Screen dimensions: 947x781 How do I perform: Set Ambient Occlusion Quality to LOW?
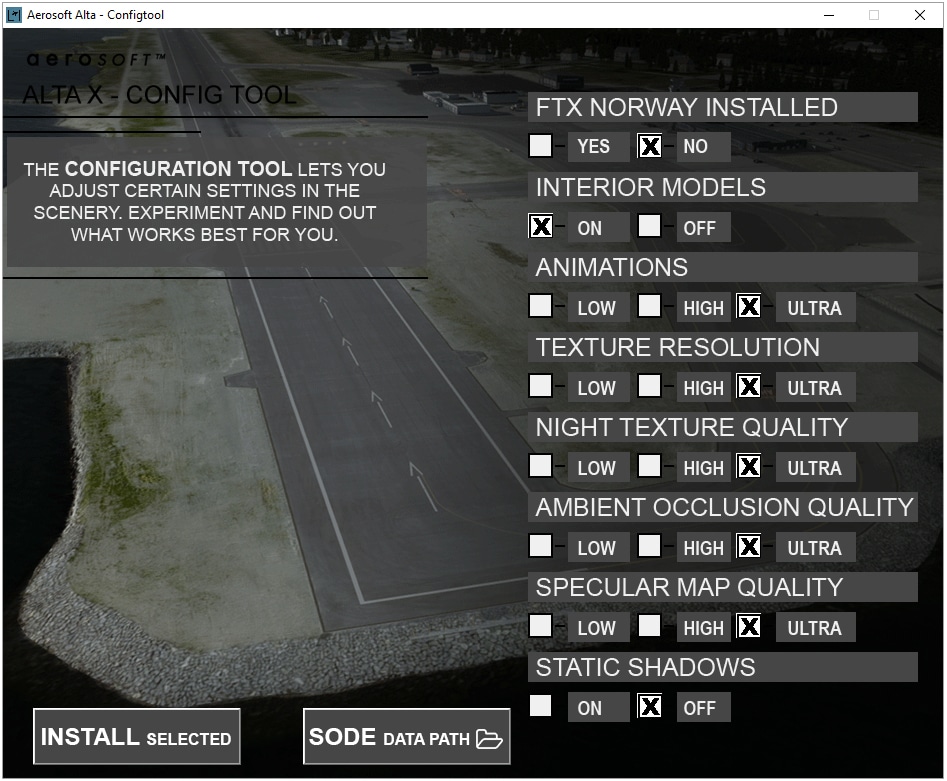click(540, 546)
